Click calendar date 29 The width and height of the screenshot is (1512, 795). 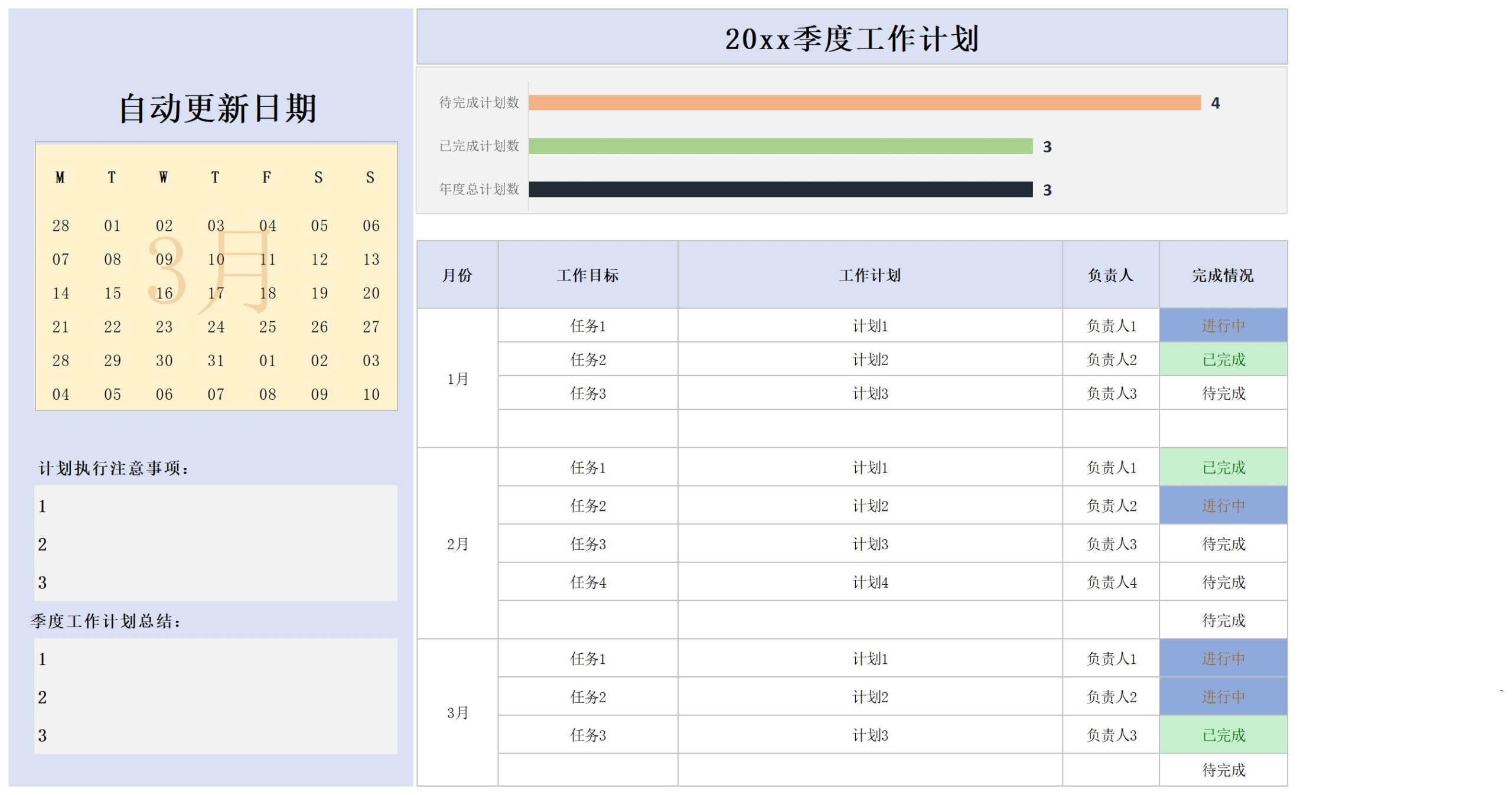(112, 360)
